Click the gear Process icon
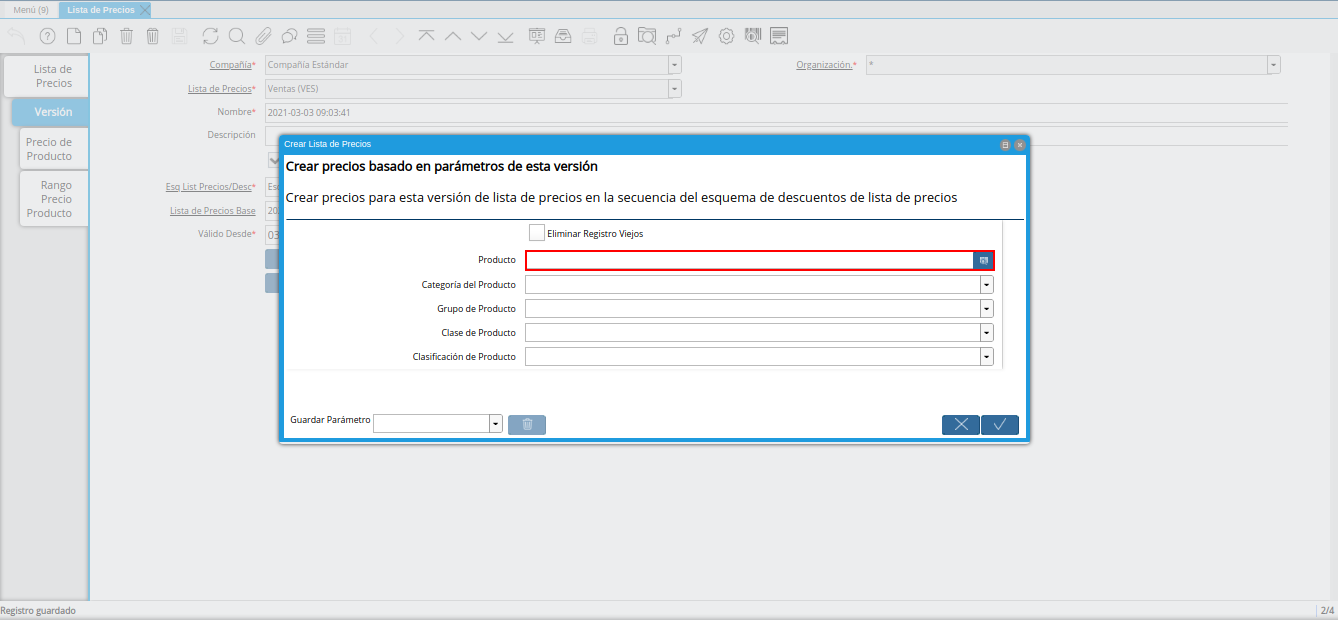Image resolution: width=1338 pixels, height=620 pixels. click(x=727, y=37)
